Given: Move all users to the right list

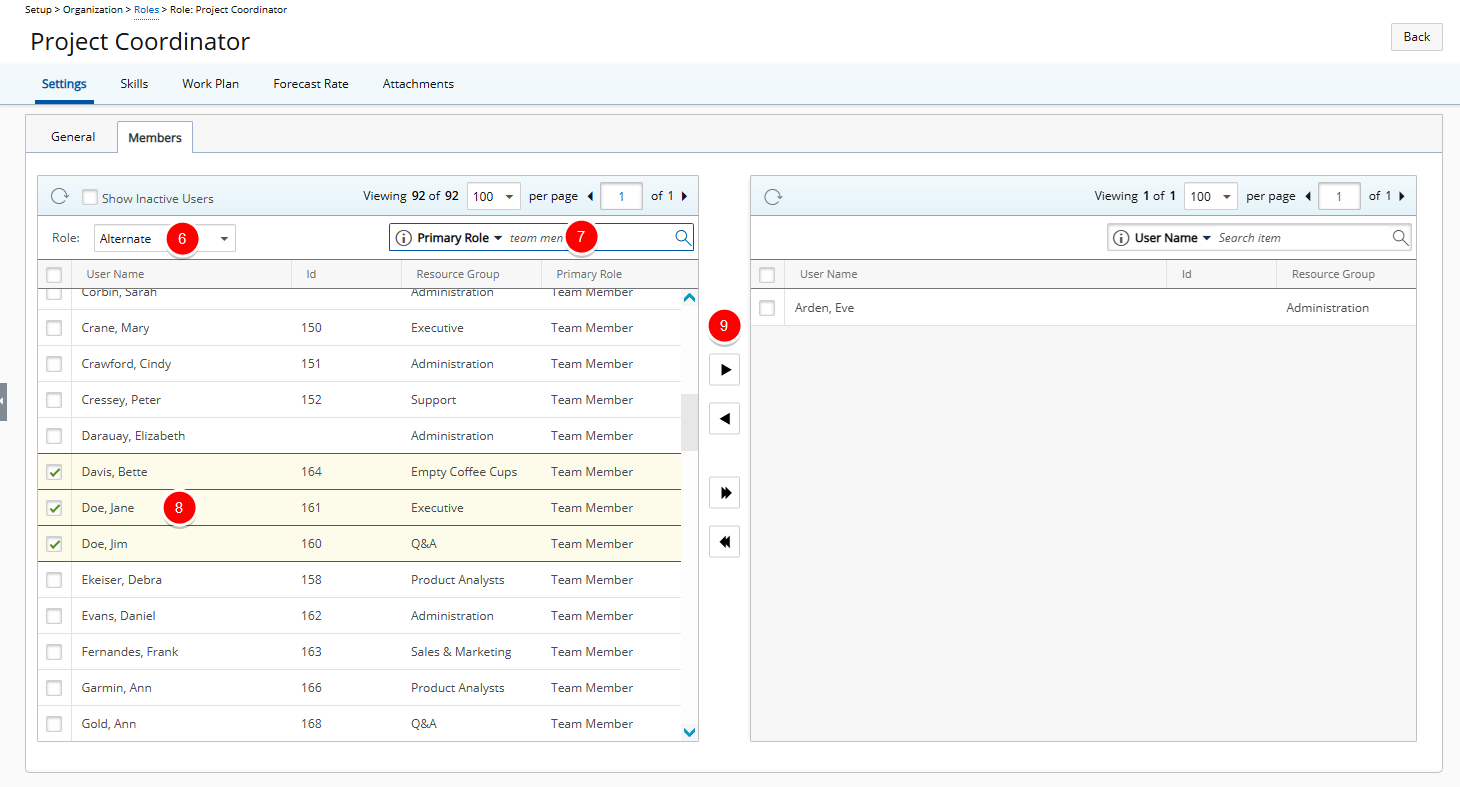Looking at the screenshot, I should (x=725, y=493).
